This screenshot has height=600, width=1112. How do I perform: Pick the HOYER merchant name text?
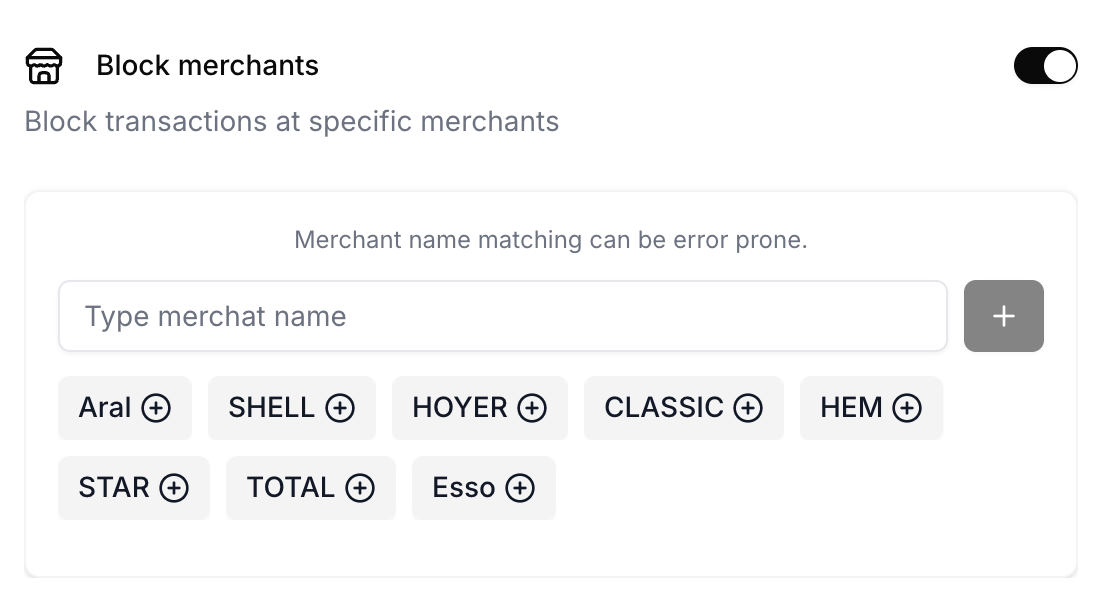(460, 408)
